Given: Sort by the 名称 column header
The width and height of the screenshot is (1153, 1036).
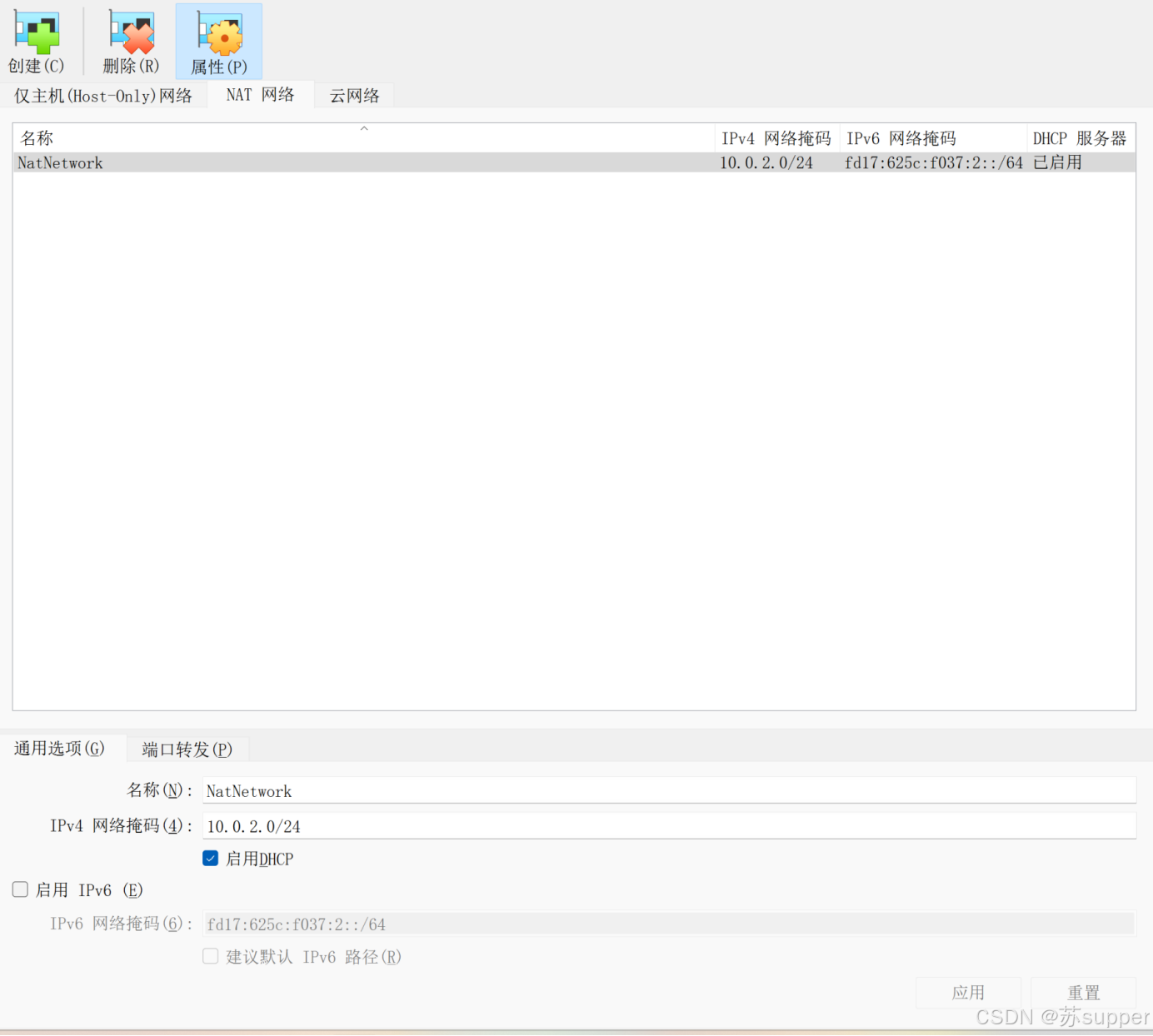Looking at the screenshot, I should click(364, 138).
